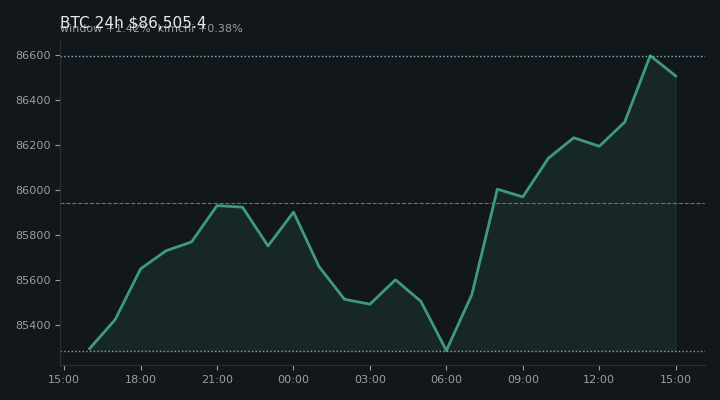Click the 18:00 time axis label

coord(141,379)
